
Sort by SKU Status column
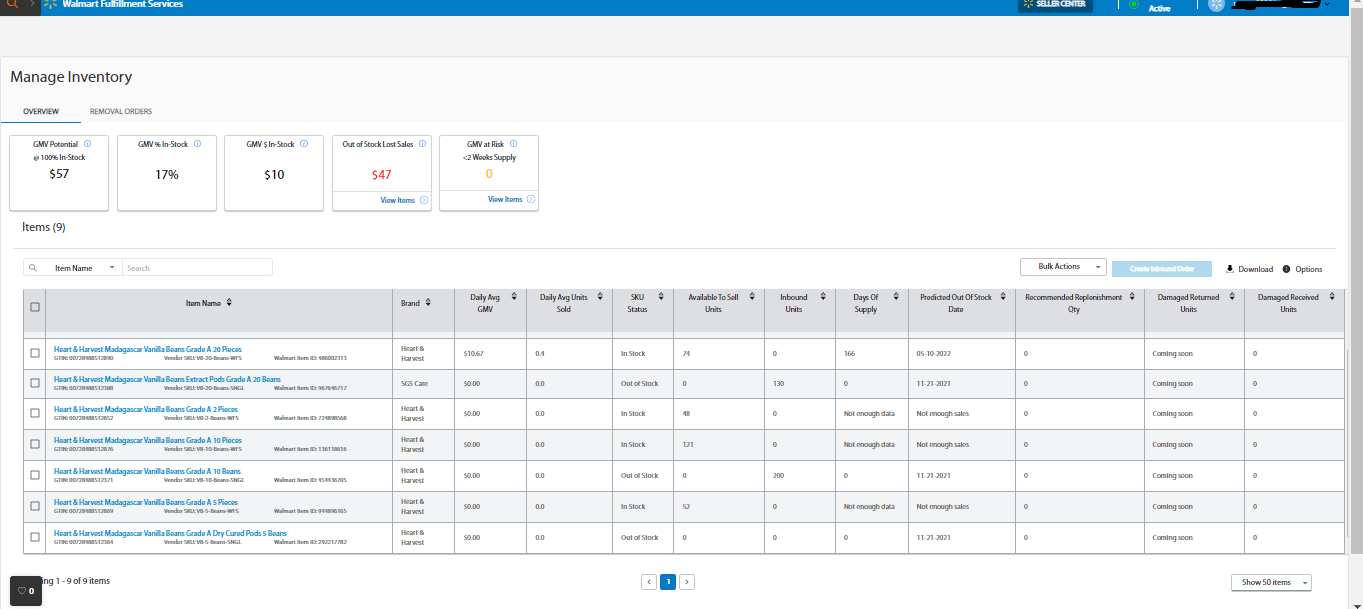[659, 297]
